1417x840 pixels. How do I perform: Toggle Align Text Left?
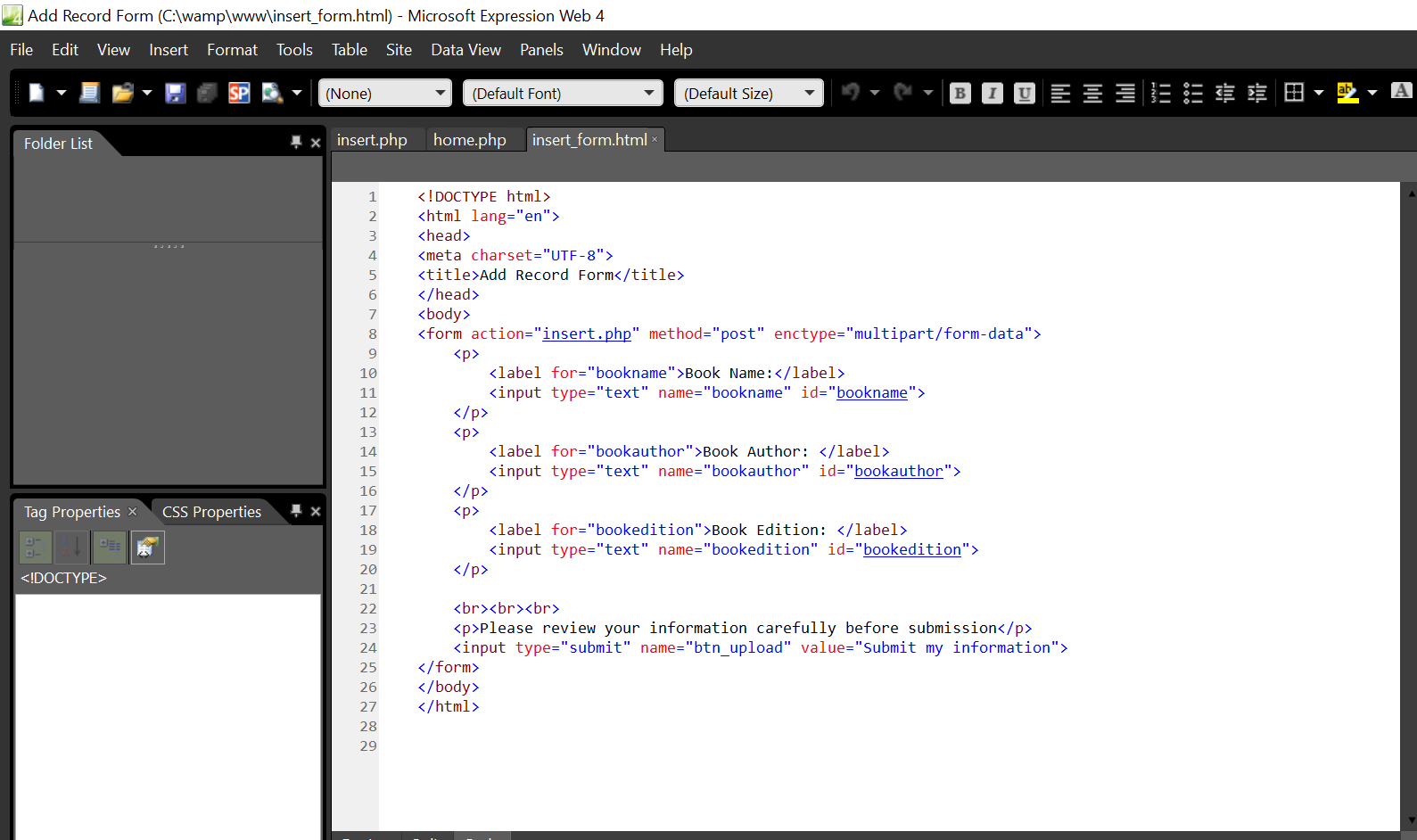[1060, 93]
